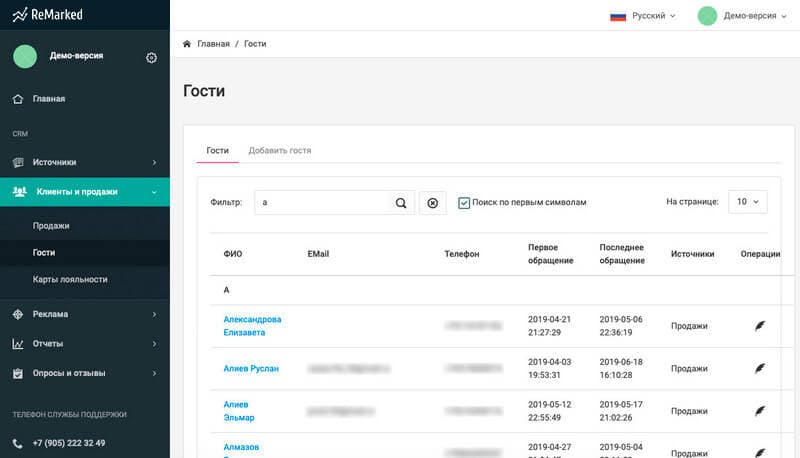The image size is (800, 458).
Task: Open Карты лояльности in the sidebar
Action: pos(70,279)
